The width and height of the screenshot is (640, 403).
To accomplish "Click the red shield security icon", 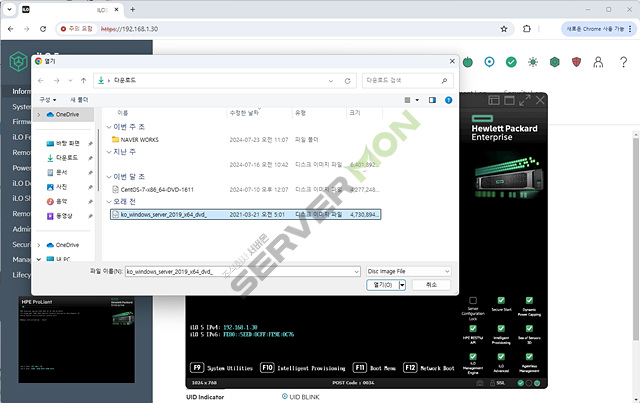I will click(x=576, y=62).
